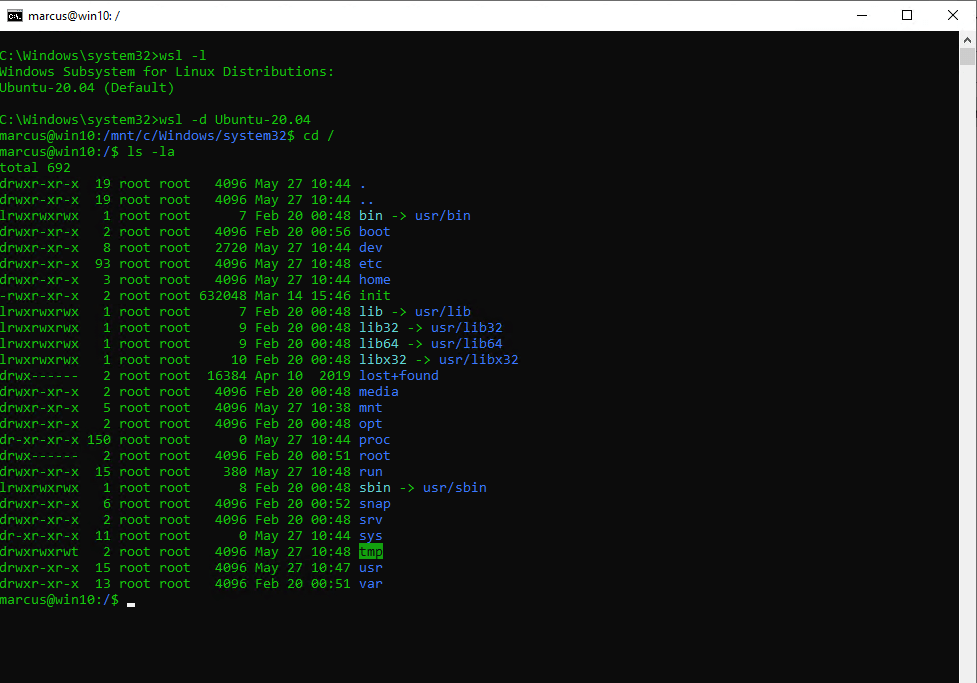Click the 'root' directory name in listing
This screenshot has height=683, width=977.
374,456
